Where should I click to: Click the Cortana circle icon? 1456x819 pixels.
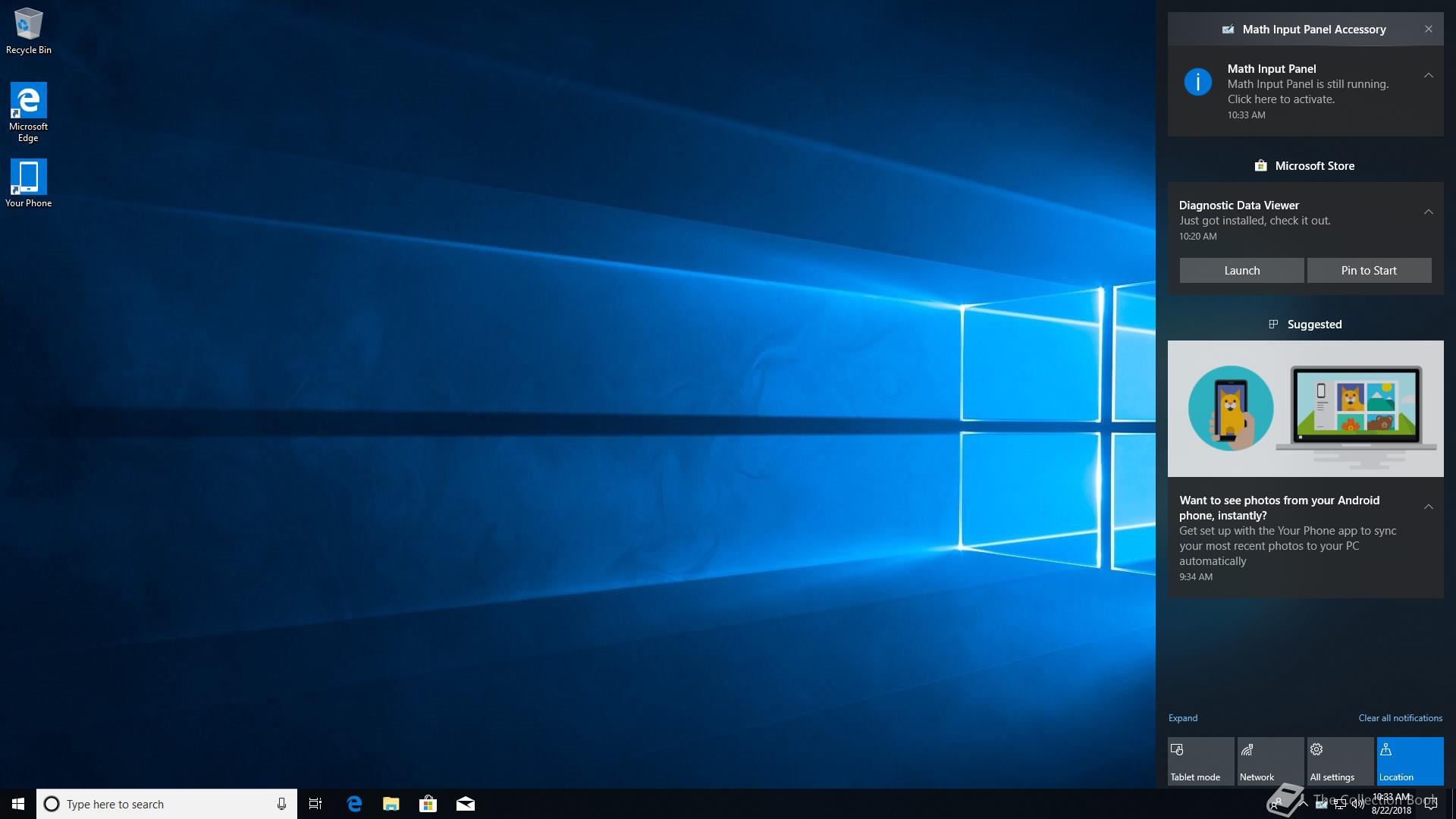pos(52,804)
